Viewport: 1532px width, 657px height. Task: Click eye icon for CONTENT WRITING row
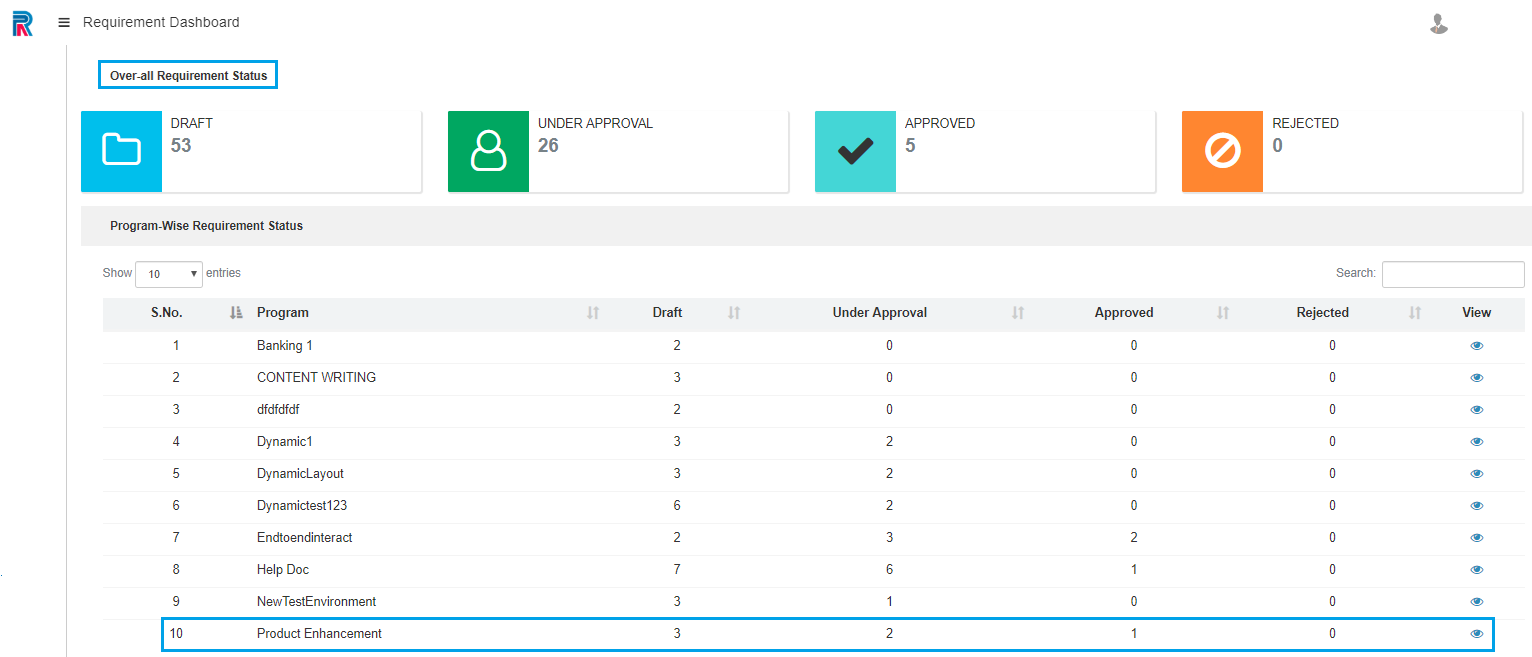(1476, 378)
